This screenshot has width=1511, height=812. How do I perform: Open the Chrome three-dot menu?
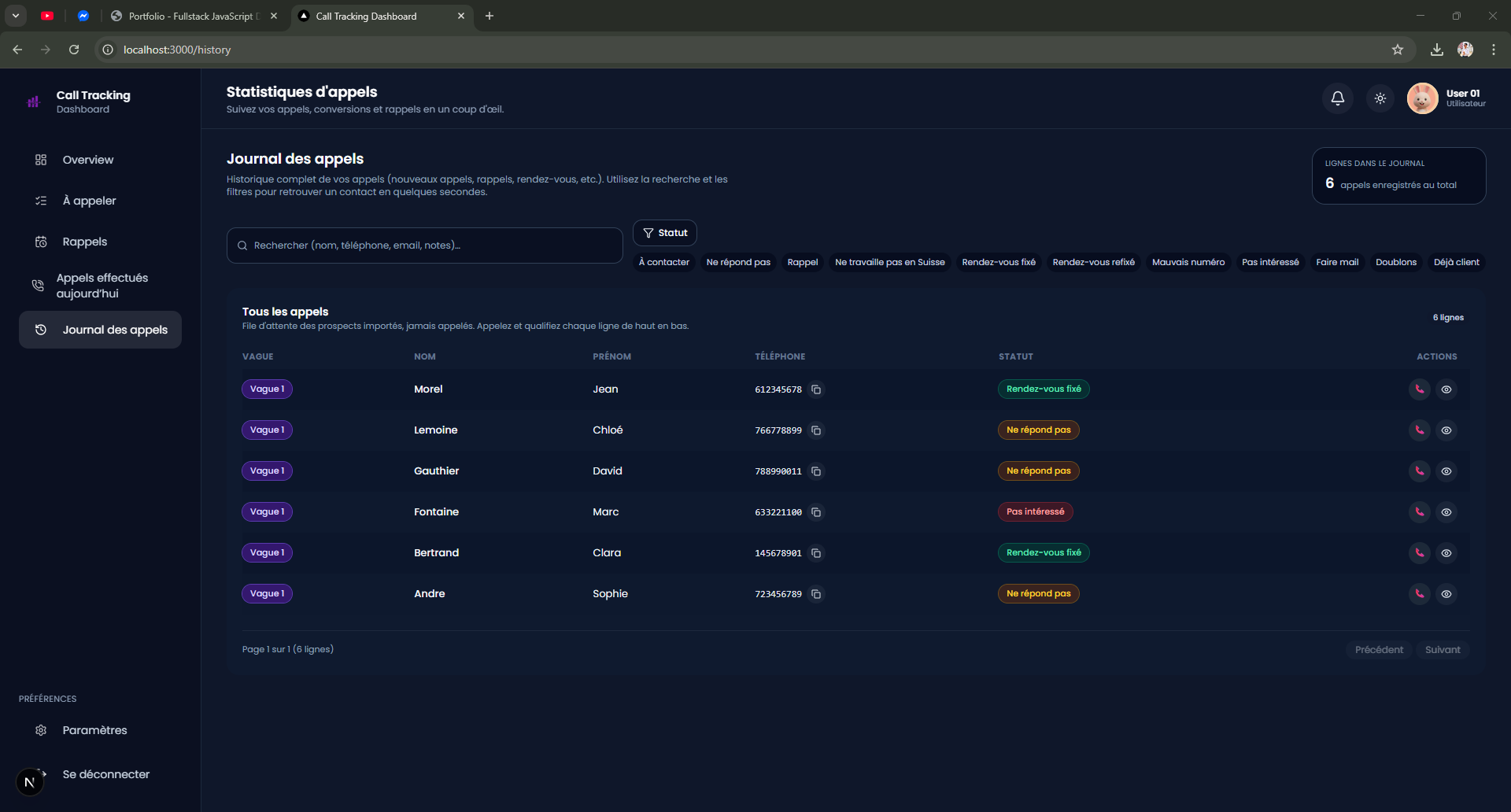[1493, 50]
